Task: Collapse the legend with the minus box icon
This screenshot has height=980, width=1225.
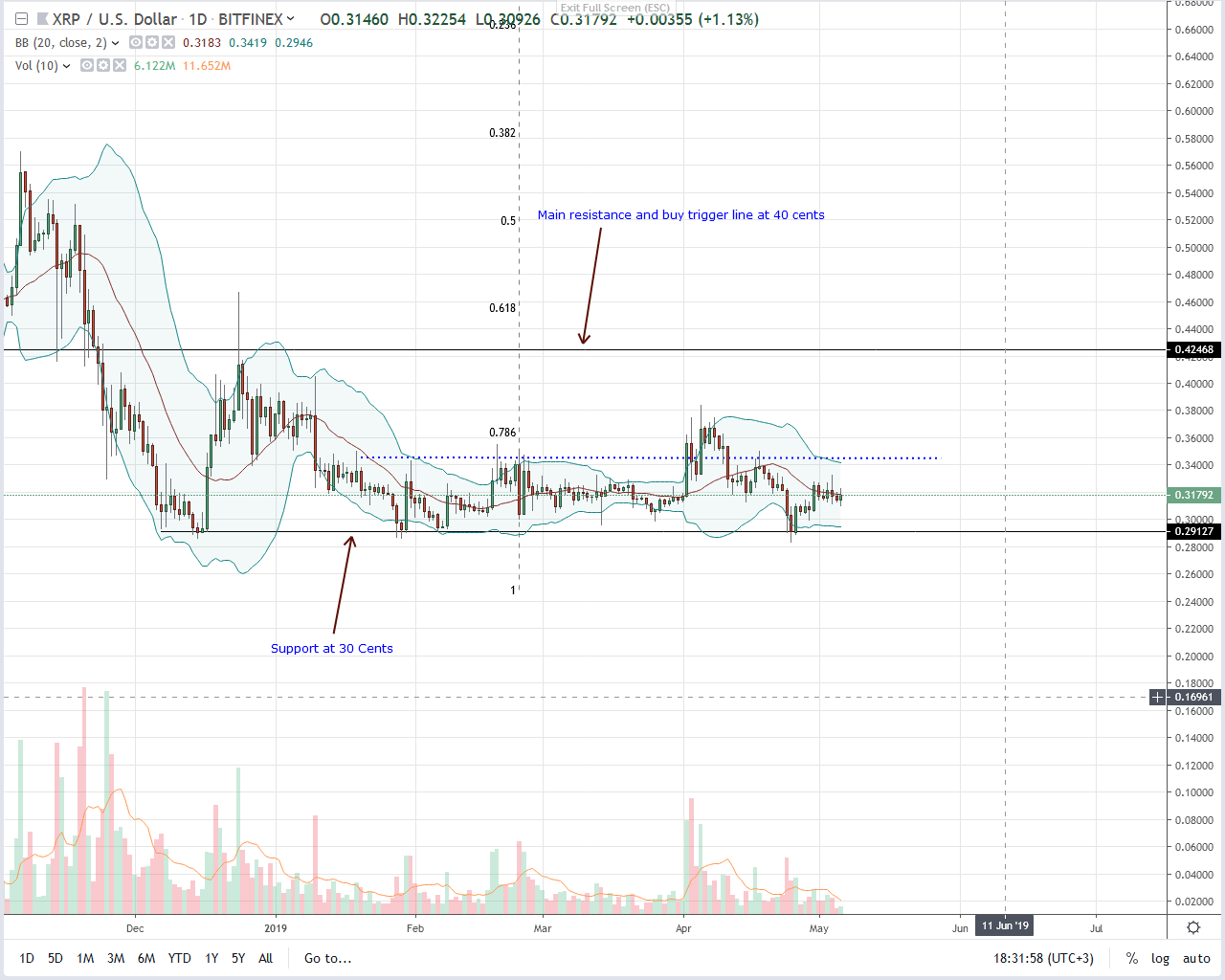Action: pos(21,19)
